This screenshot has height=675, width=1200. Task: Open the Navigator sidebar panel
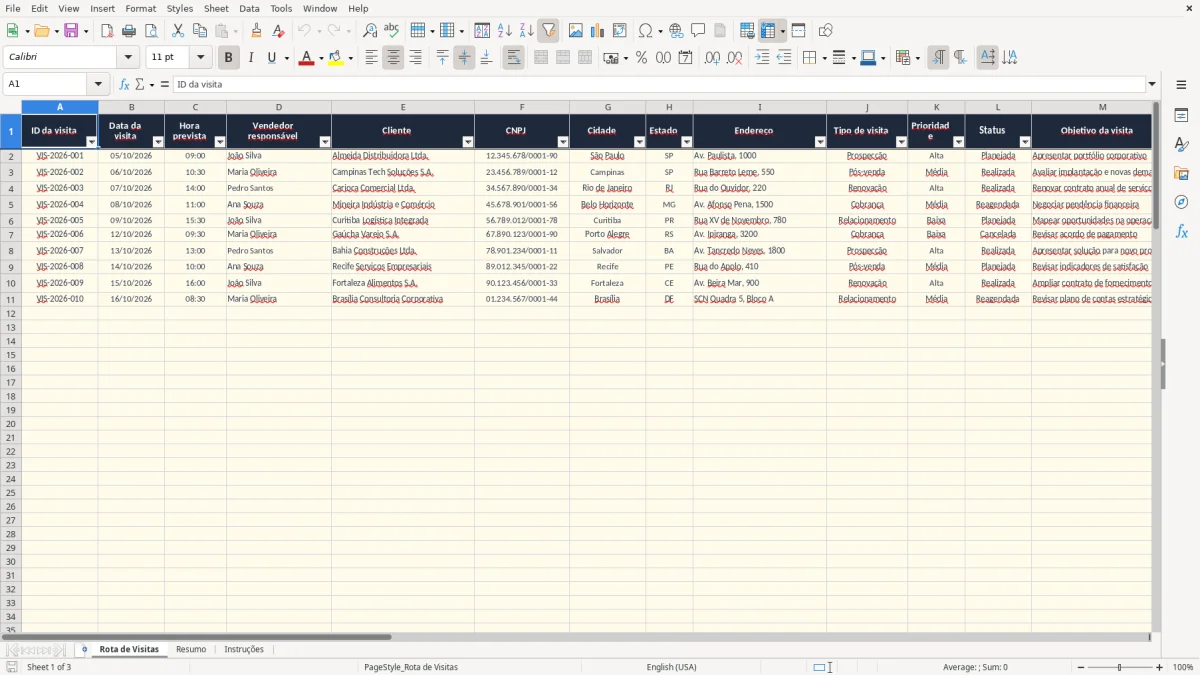1181,203
